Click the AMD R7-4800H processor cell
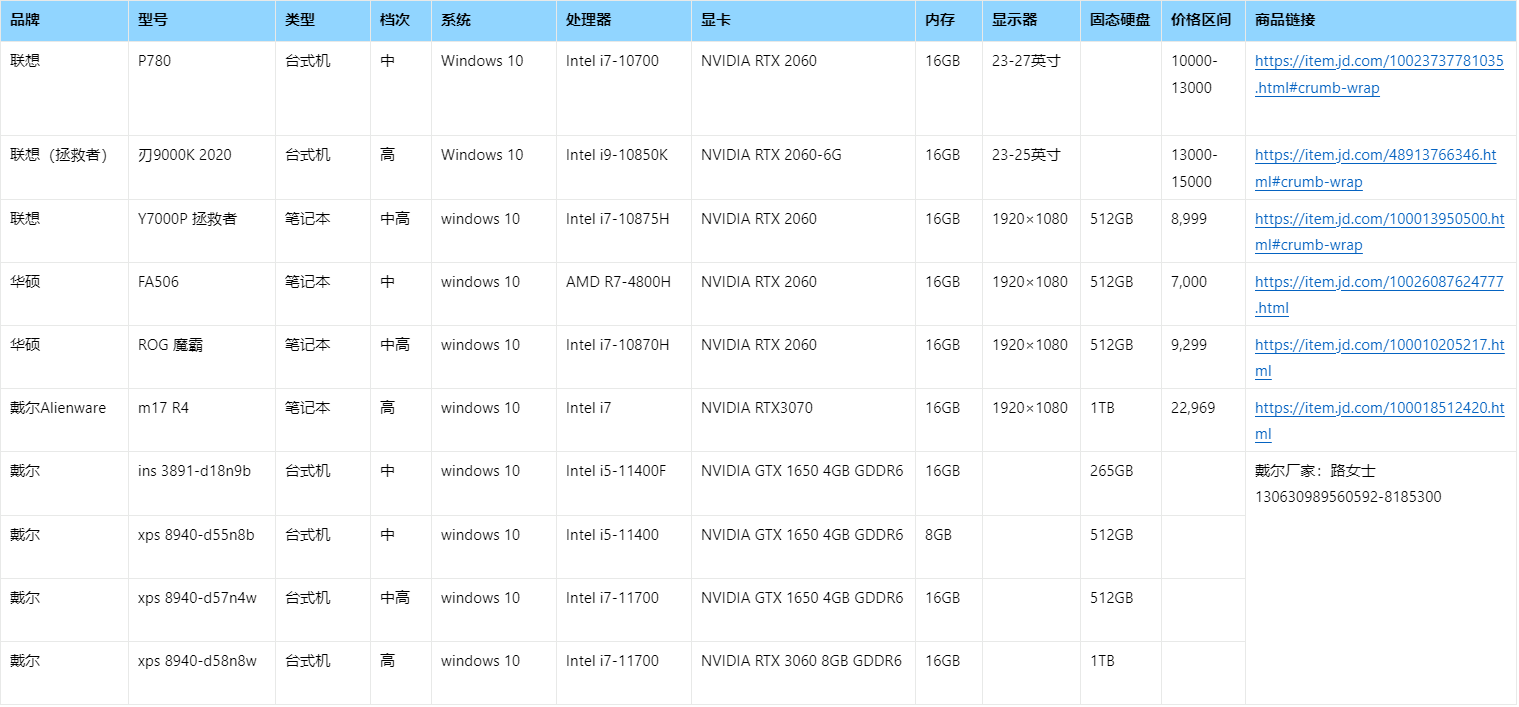The width and height of the screenshot is (1519, 707). (618, 282)
